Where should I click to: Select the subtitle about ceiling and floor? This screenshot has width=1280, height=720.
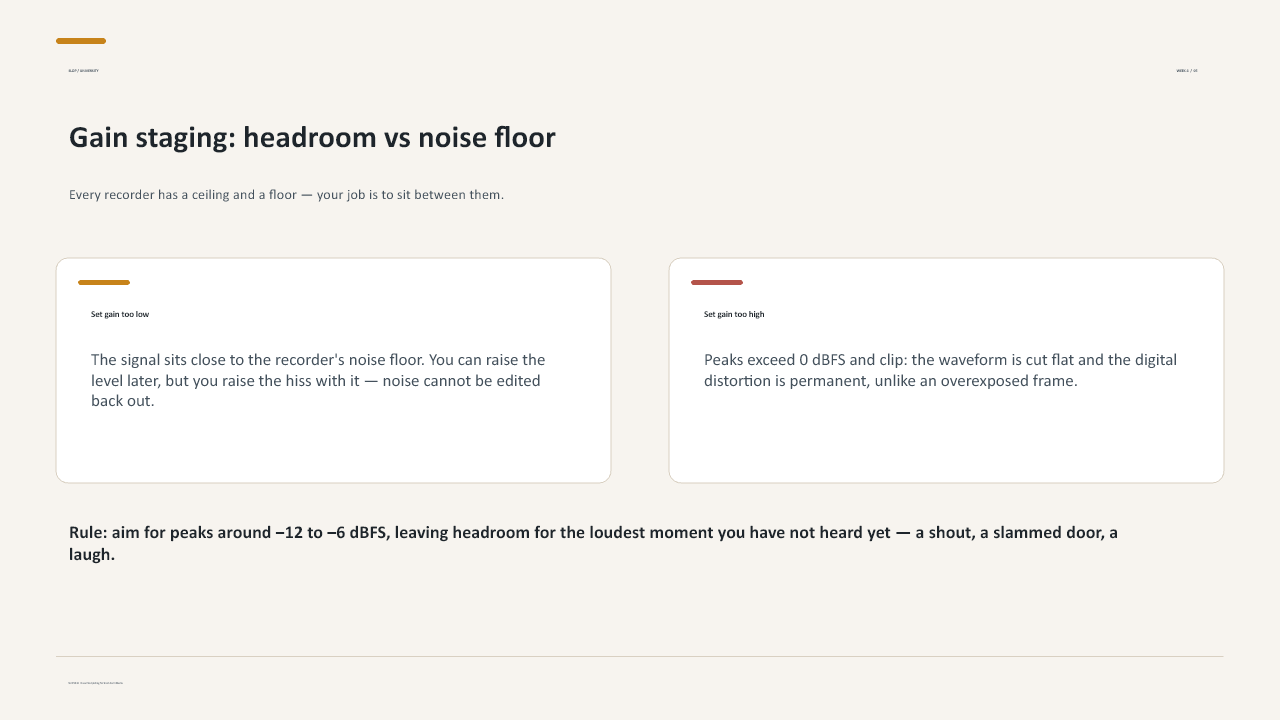tap(286, 195)
